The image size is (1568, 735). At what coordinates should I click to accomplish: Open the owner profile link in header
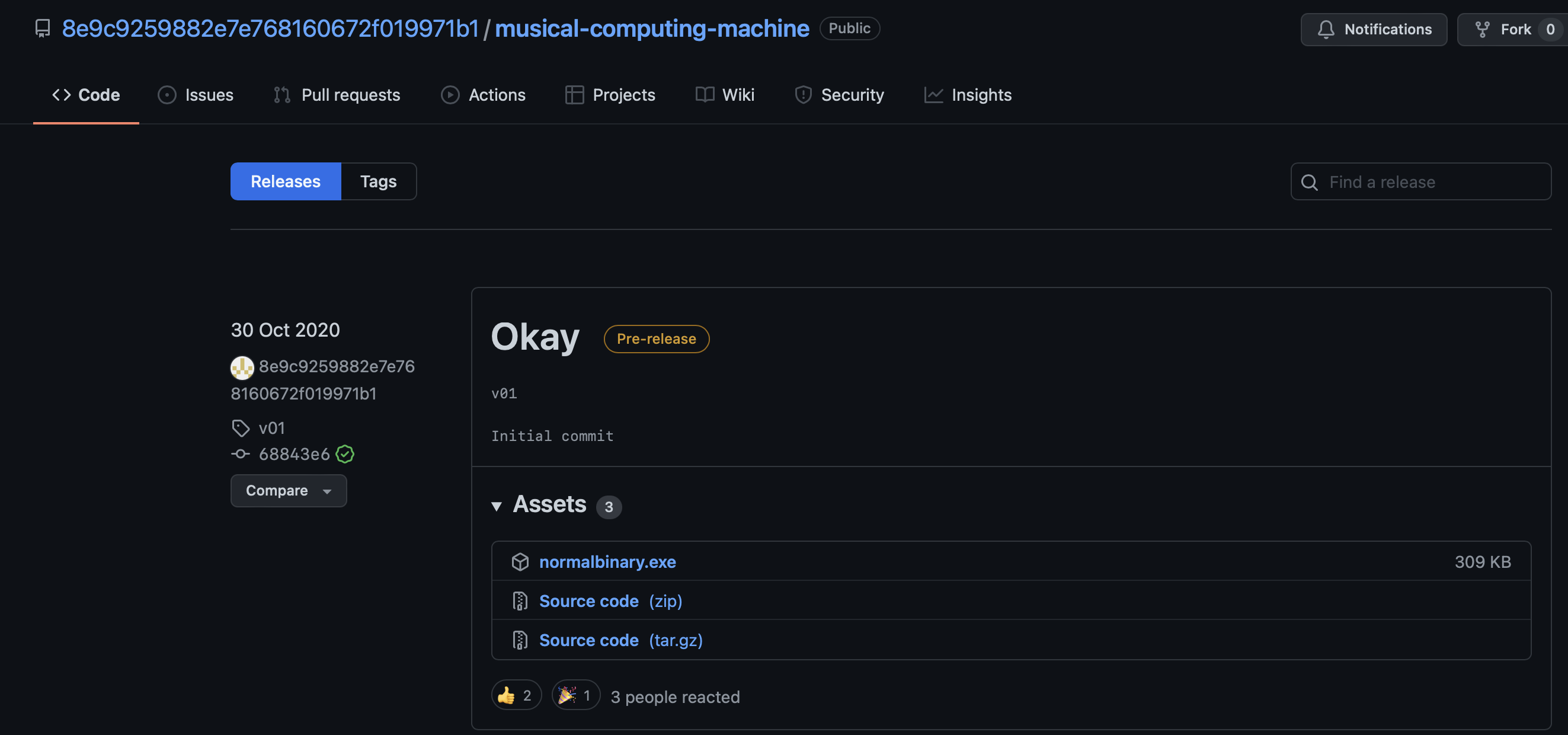270,28
